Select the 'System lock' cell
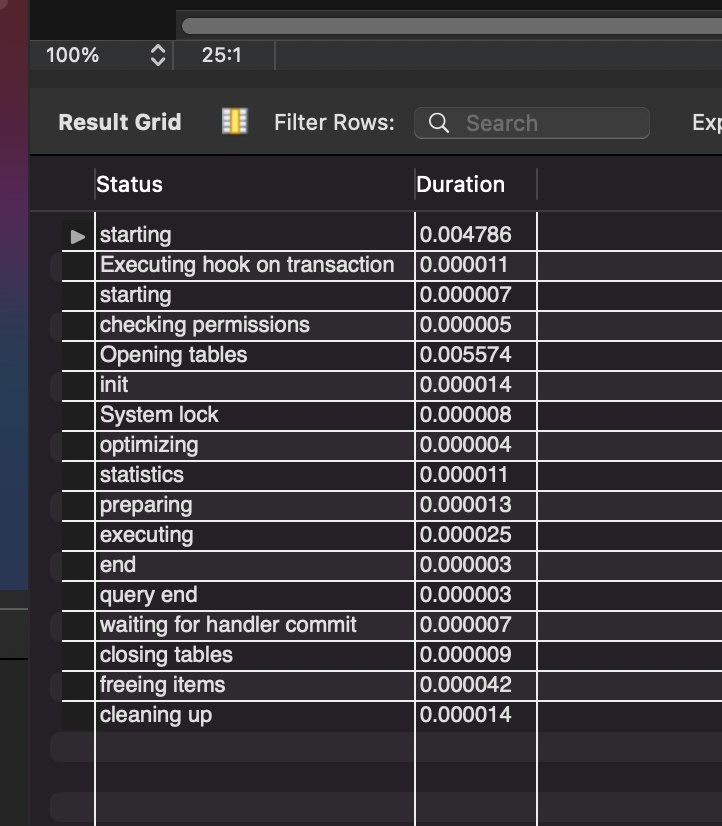The width and height of the screenshot is (722, 826). pos(255,415)
